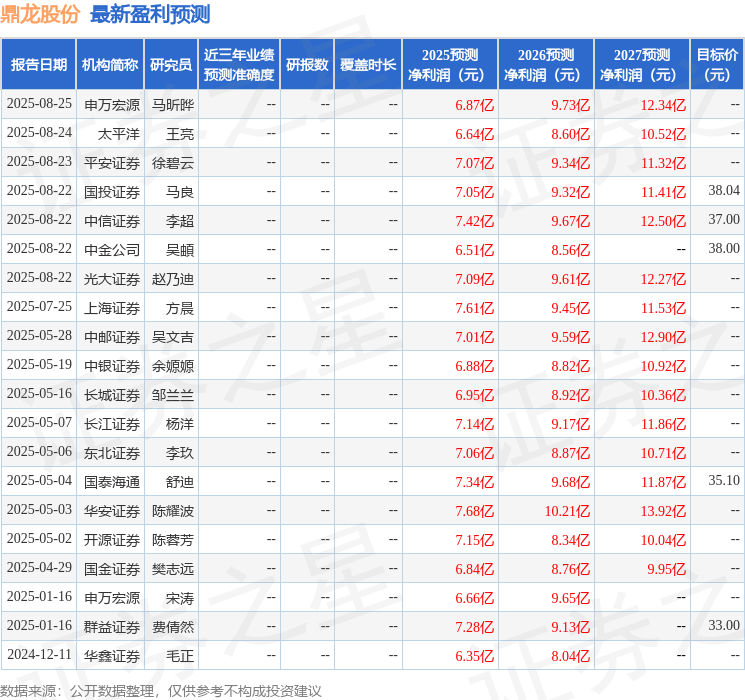Image resolution: width=745 pixels, height=700 pixels.
Task: Click the 最新盈利预测 title text
Action: pyautogui.click(x=150, y=14)
